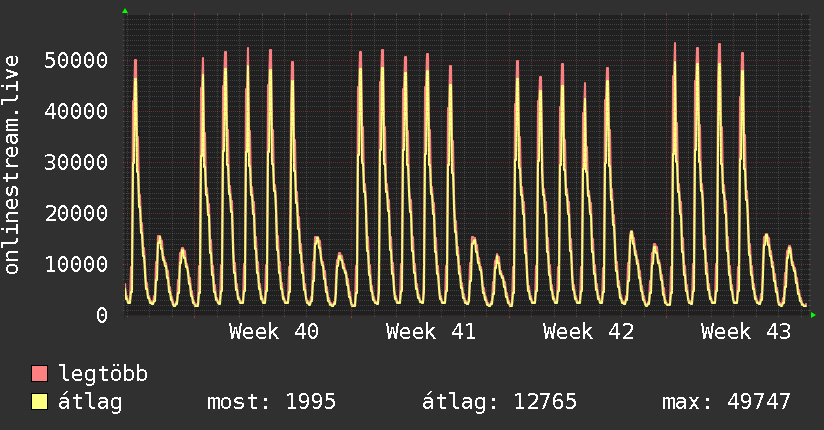Click the pink legtöbb legend swatch
The image size is (824, 430).
(39, 373)
